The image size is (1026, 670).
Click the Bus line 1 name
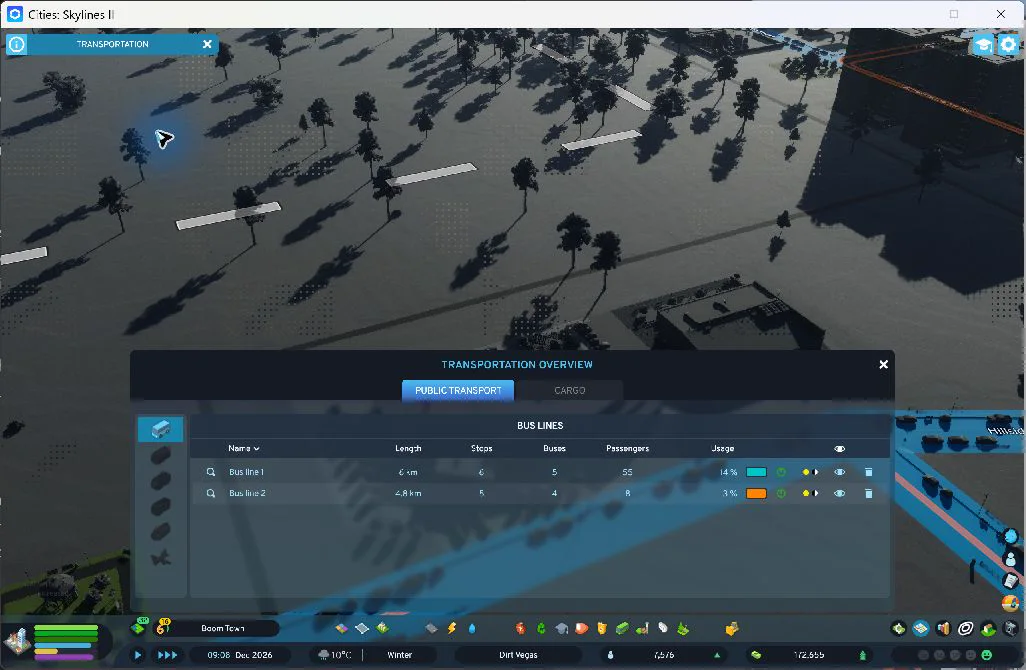[x=247, y=472]
